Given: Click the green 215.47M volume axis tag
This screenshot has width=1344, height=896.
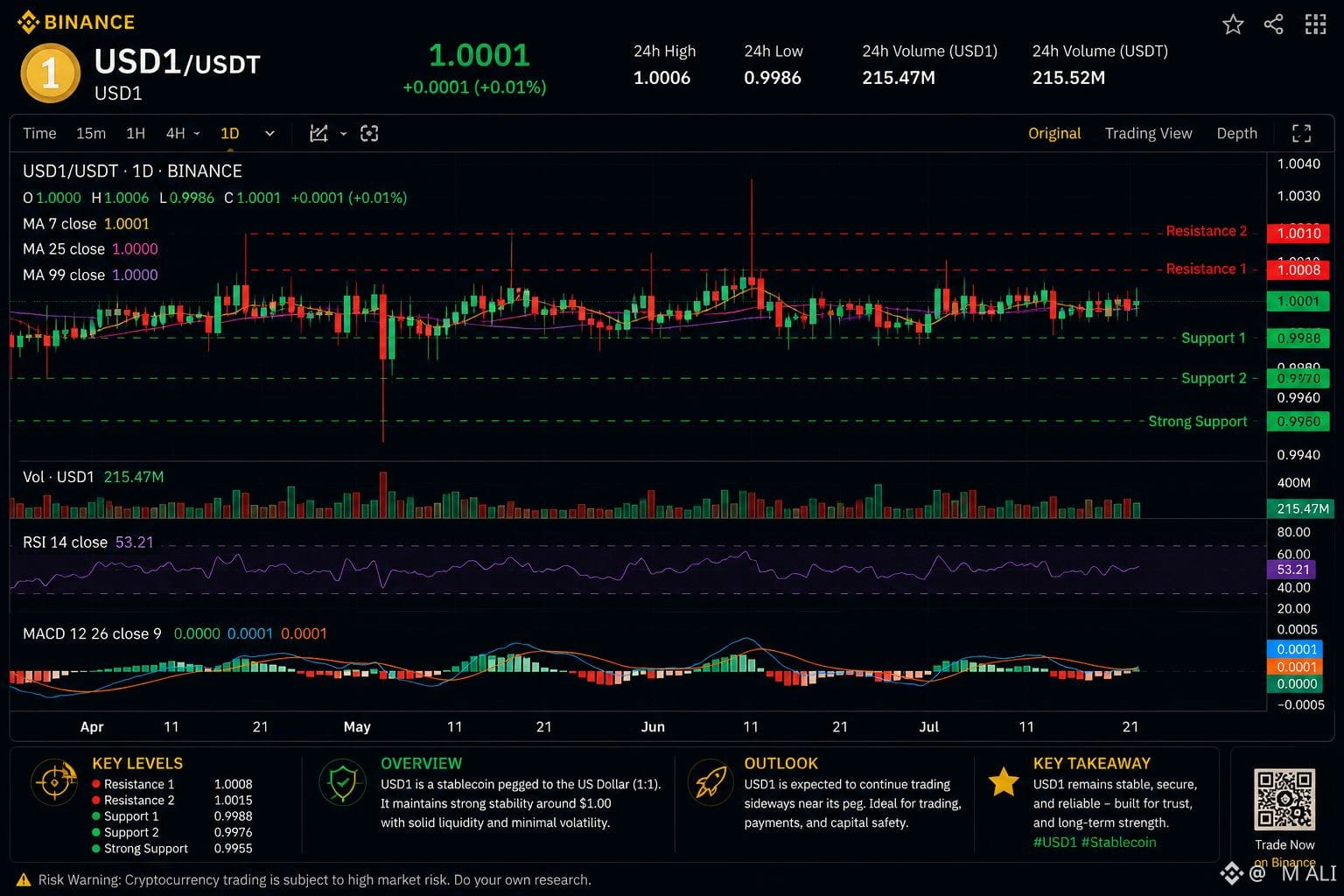Looking at the screenshot, I should point(1301,508).
